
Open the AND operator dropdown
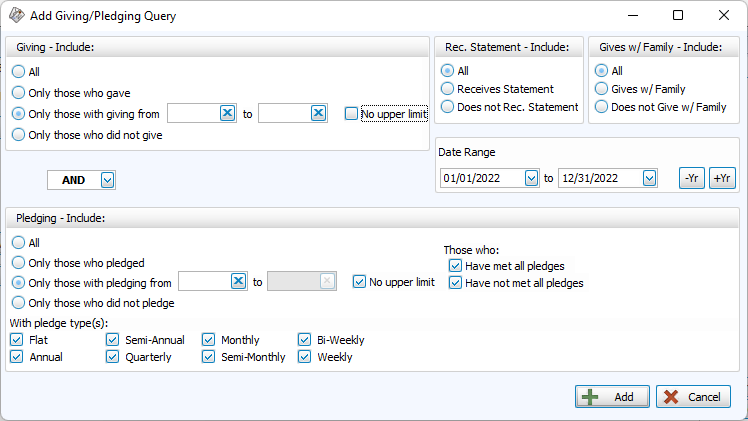pyautogui.click(x=108, y=180)
